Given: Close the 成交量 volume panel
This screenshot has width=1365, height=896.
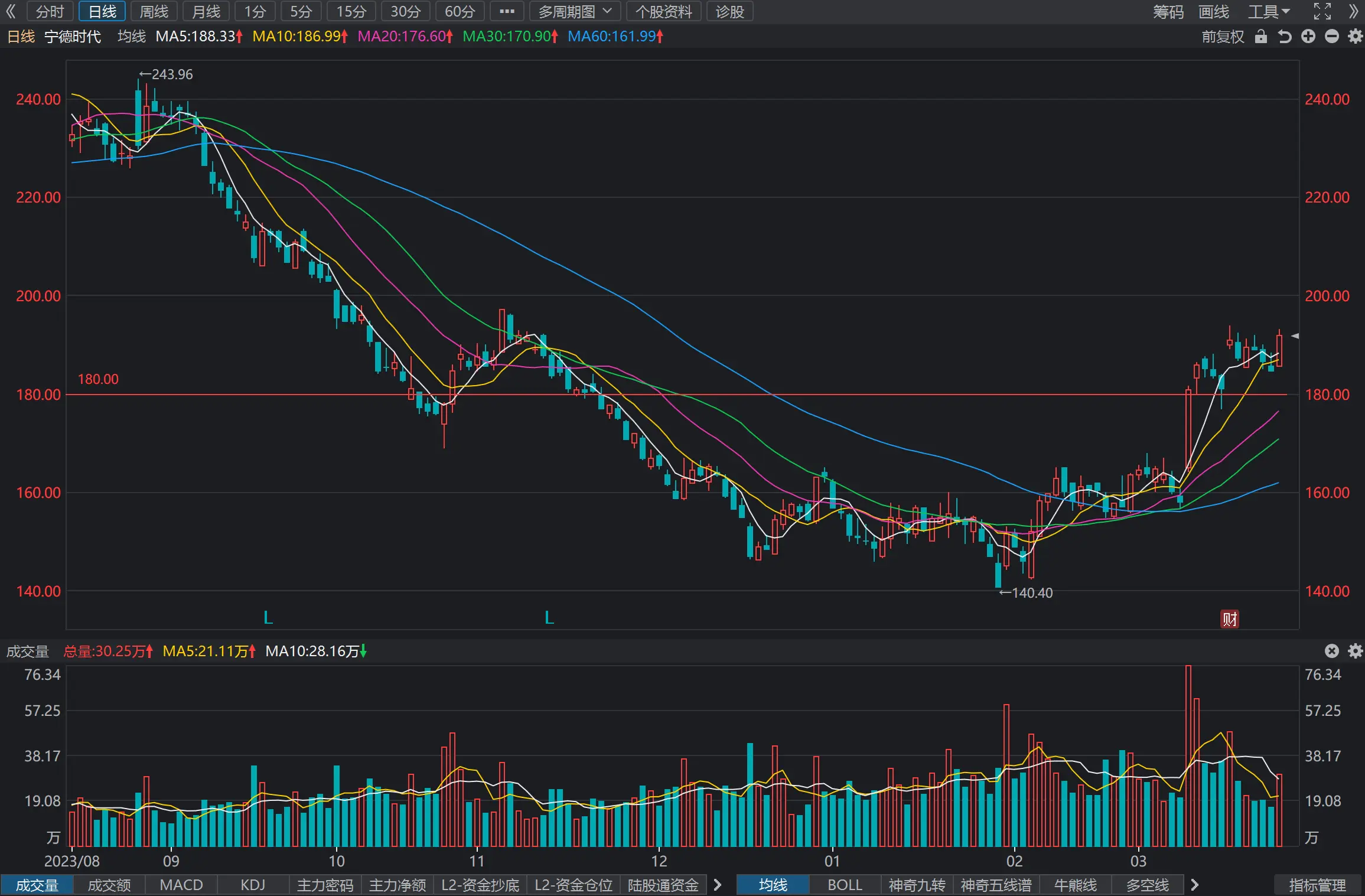Looking at the screenshot, I should [1332, 651].
